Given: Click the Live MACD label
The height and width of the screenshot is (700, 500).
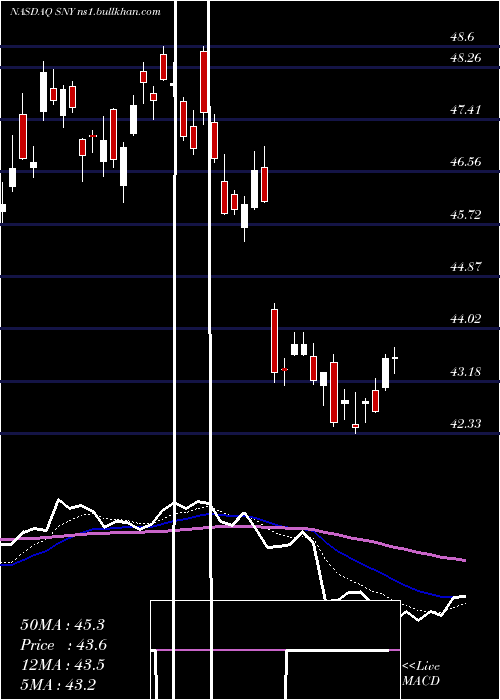Looking at the screenshot, I should pyautogui.click(x=421, y=674).
